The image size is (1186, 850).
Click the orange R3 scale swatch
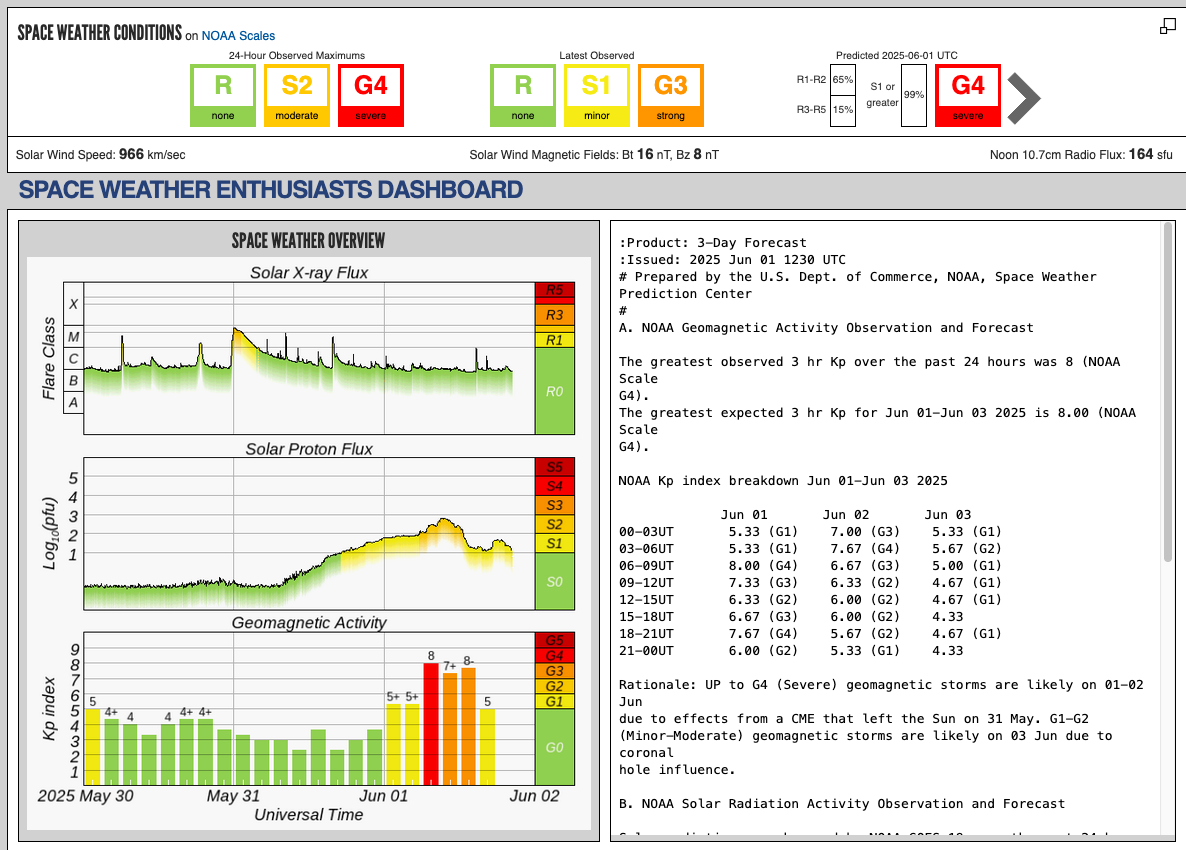point(554,315)
